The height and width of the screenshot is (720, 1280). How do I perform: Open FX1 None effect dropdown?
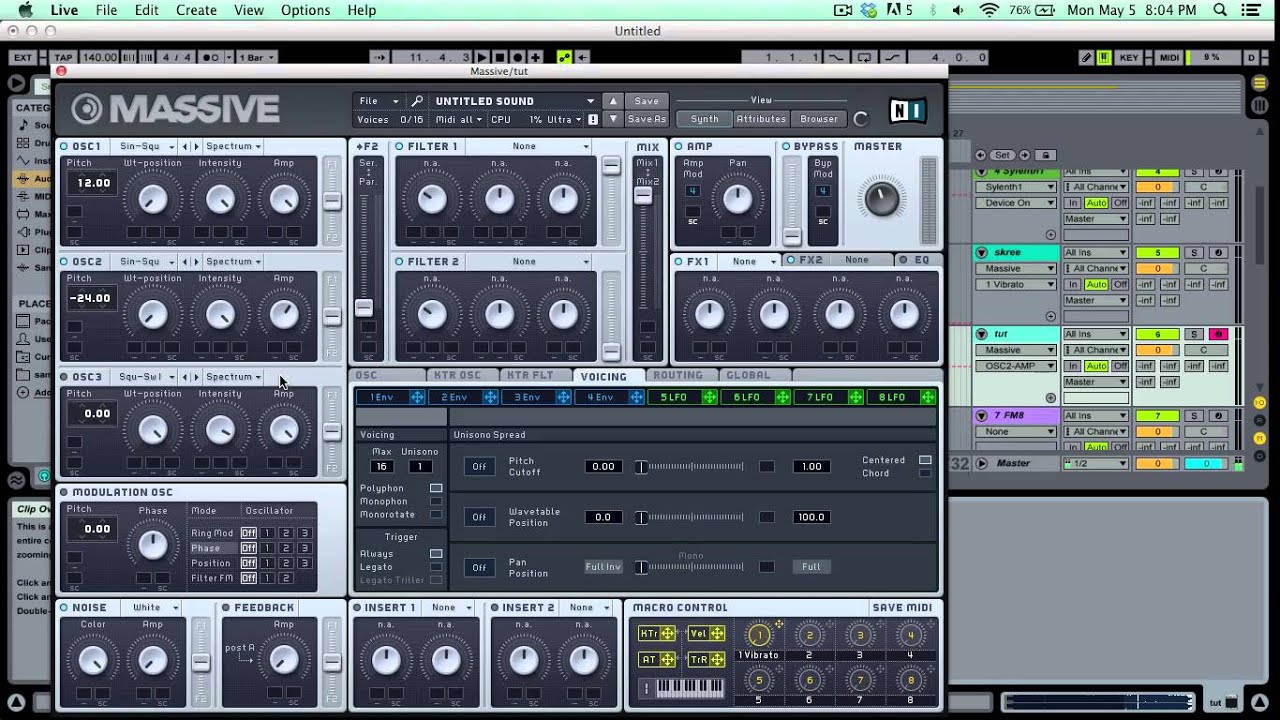(752, 261)
